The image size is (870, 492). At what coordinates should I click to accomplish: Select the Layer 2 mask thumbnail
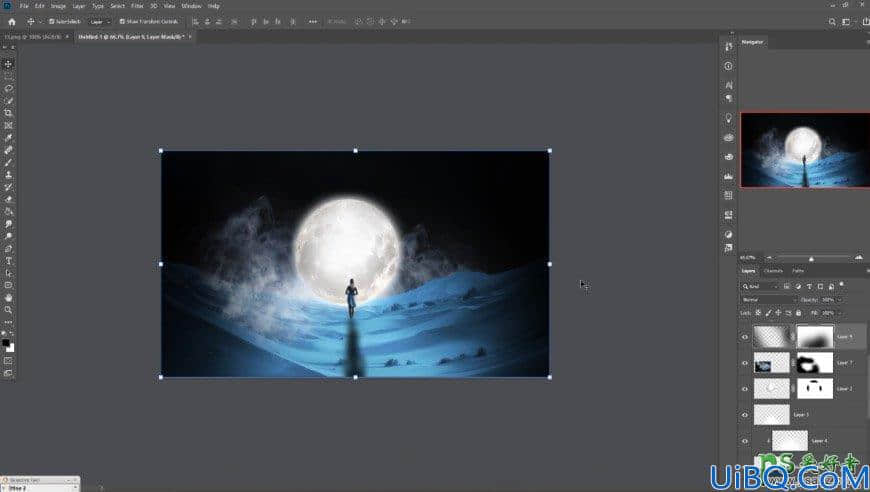[x=815, y=389]
